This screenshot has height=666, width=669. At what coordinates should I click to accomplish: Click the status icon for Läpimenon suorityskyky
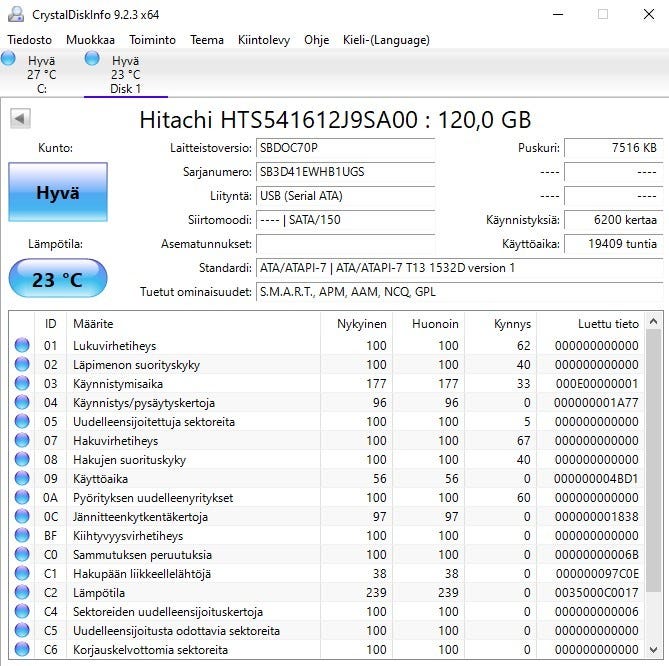22,364
